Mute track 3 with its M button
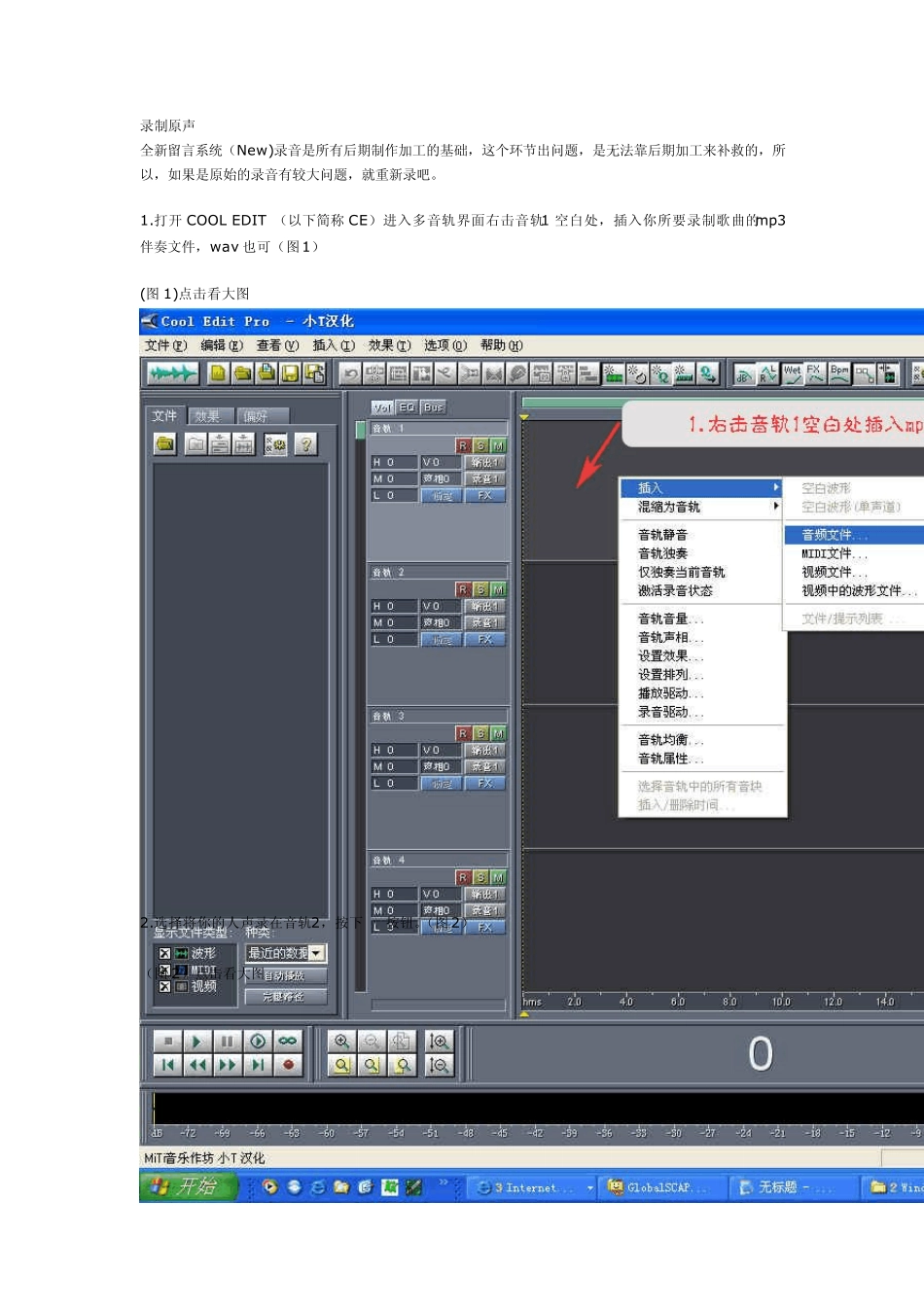Image resolution: width=924 pixels, height=1307 pixels. 498,733
